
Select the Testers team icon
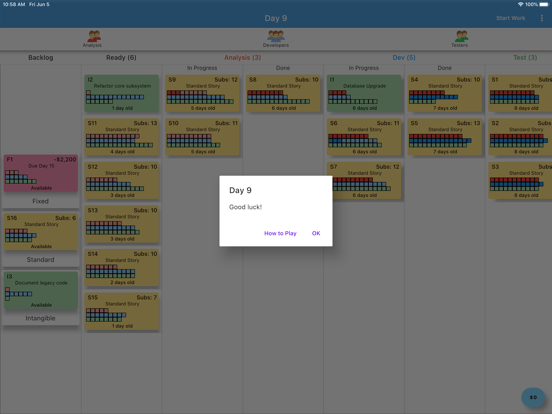click(460, 39)
